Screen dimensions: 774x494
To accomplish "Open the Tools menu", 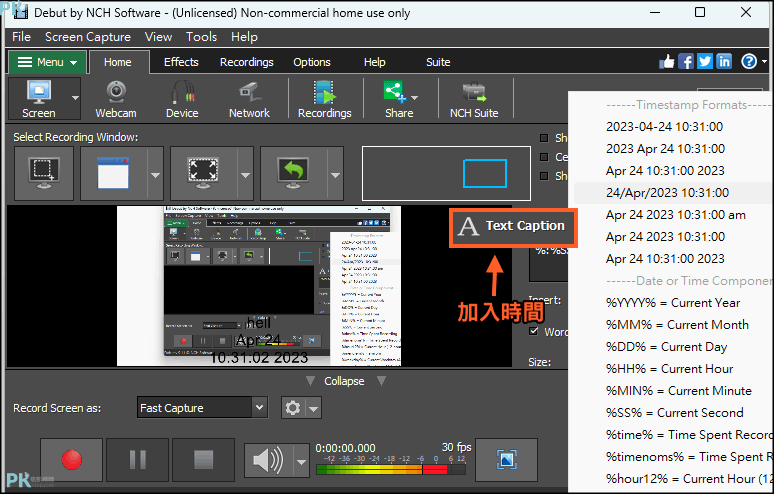I will tap(201, 37).
